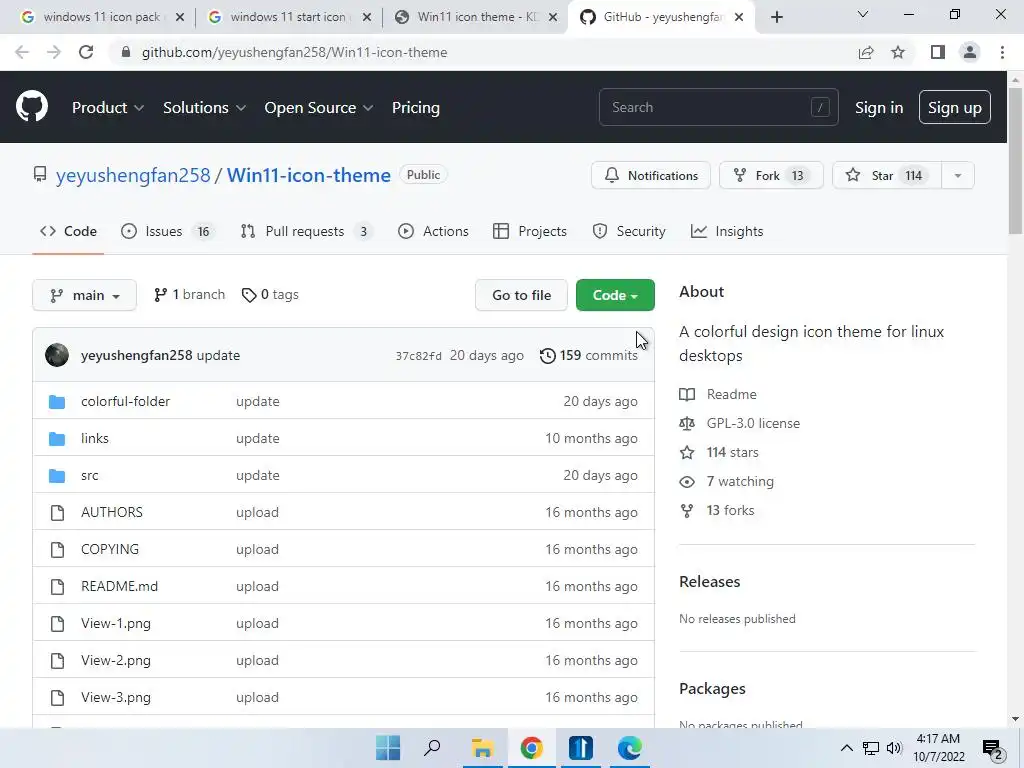Open the Insights tab
Image resolution: width=1024 pixels, height=768 pixels.
point(727,231)
